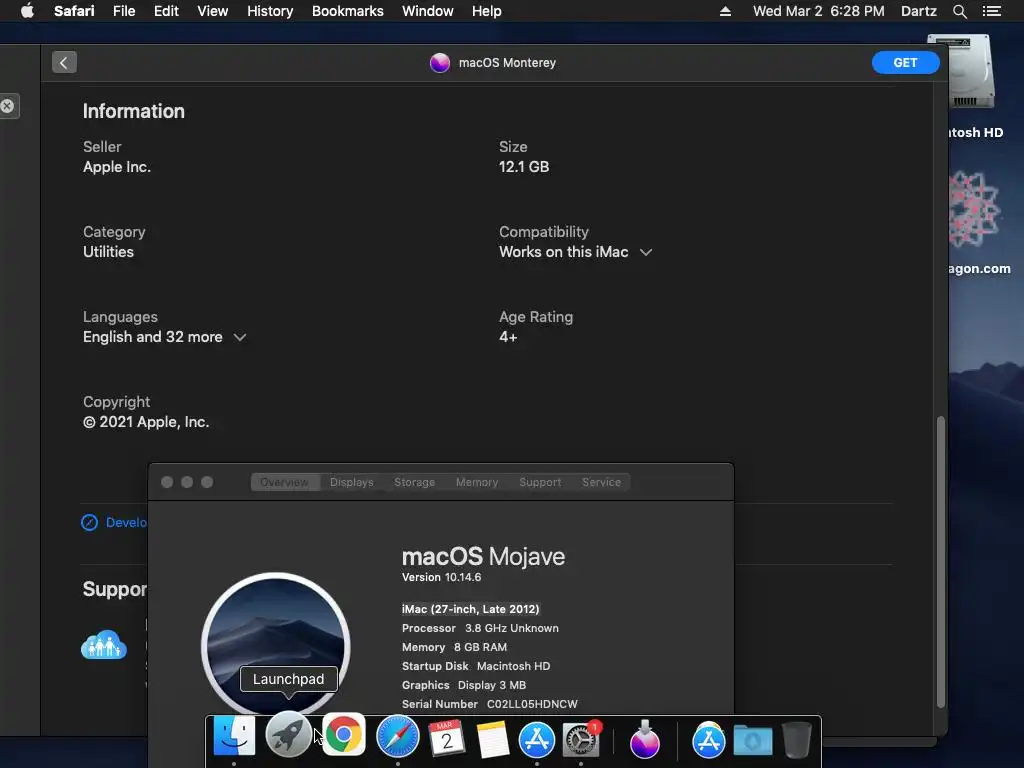This screenshot has height=768, width=1024.
Task: Click the desktop icon labeled agon.com
Action: pos(974,209)
